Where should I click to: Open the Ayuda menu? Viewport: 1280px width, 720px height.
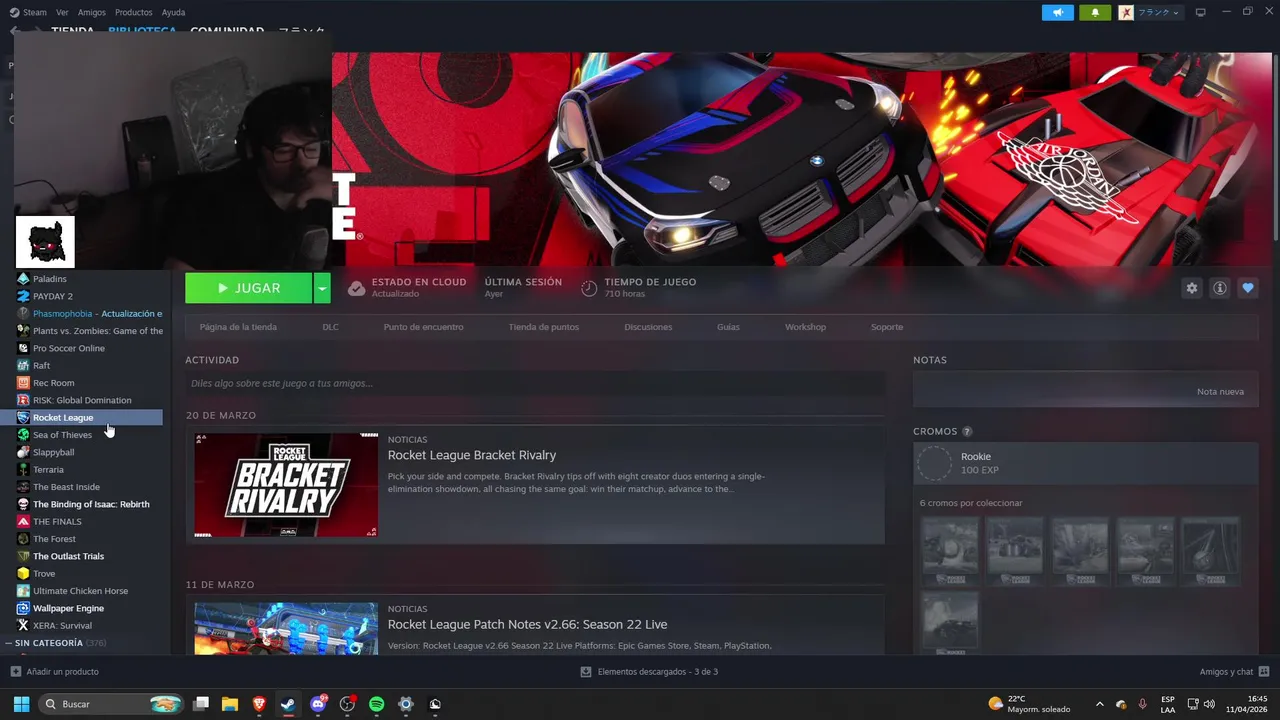click(x=173, y=12)
